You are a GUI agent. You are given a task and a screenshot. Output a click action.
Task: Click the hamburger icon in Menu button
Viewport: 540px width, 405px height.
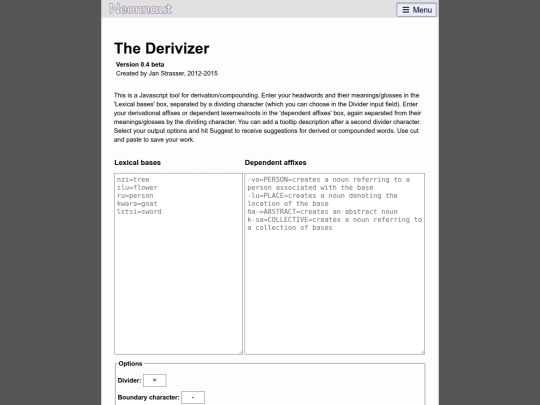tap(406, 10)
